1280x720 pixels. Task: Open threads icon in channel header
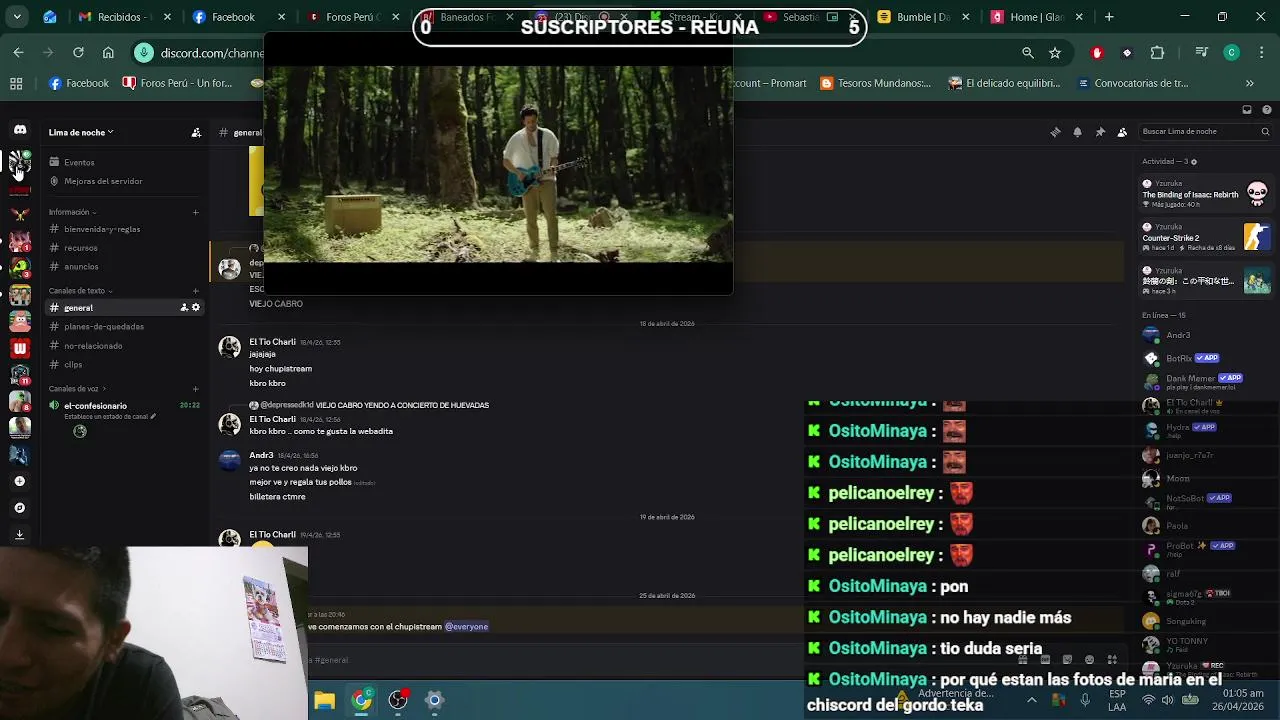tap(1055, 132)
